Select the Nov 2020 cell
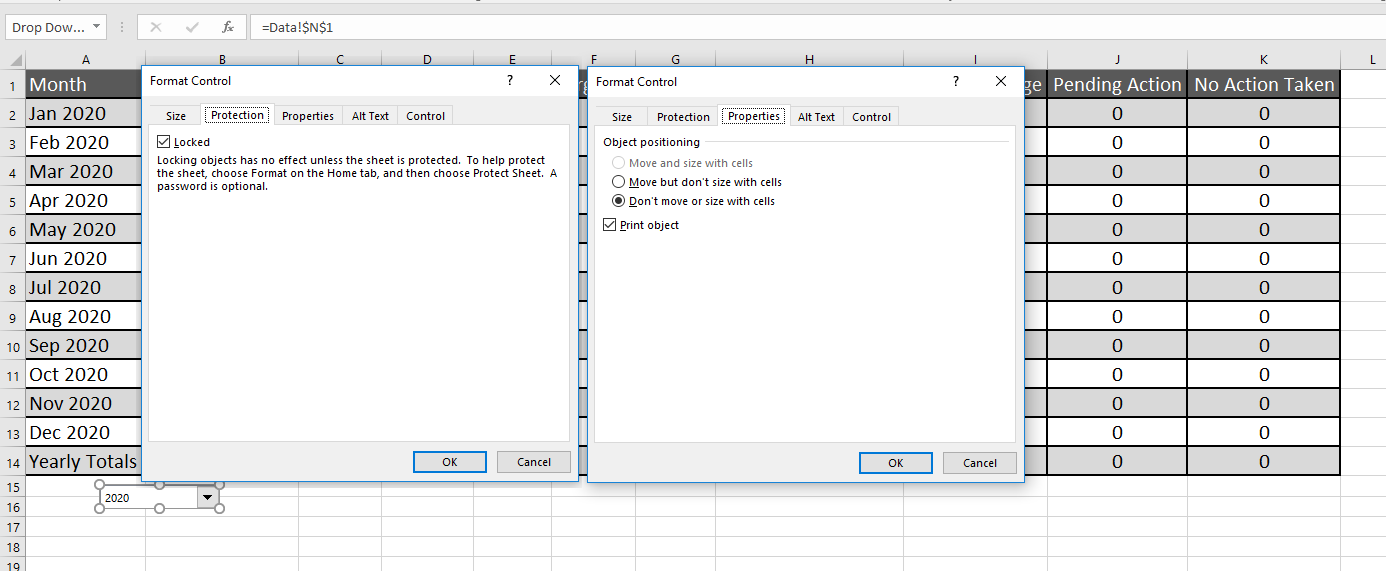1386x571 pixels. point(85,404)
